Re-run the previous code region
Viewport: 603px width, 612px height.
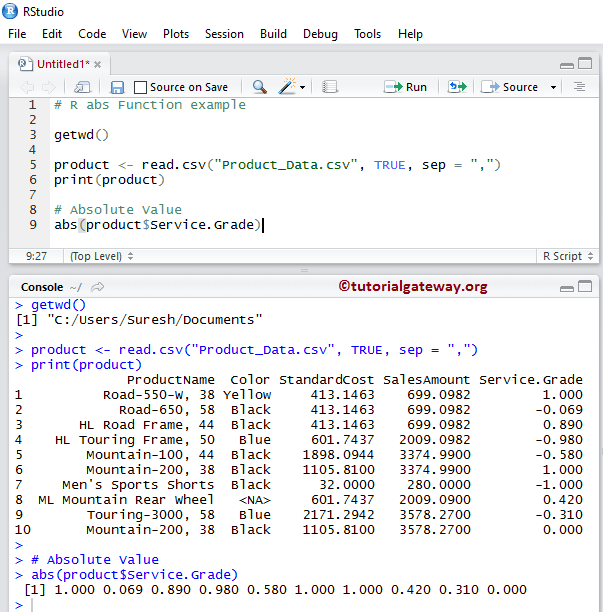[x=457, y=87]
